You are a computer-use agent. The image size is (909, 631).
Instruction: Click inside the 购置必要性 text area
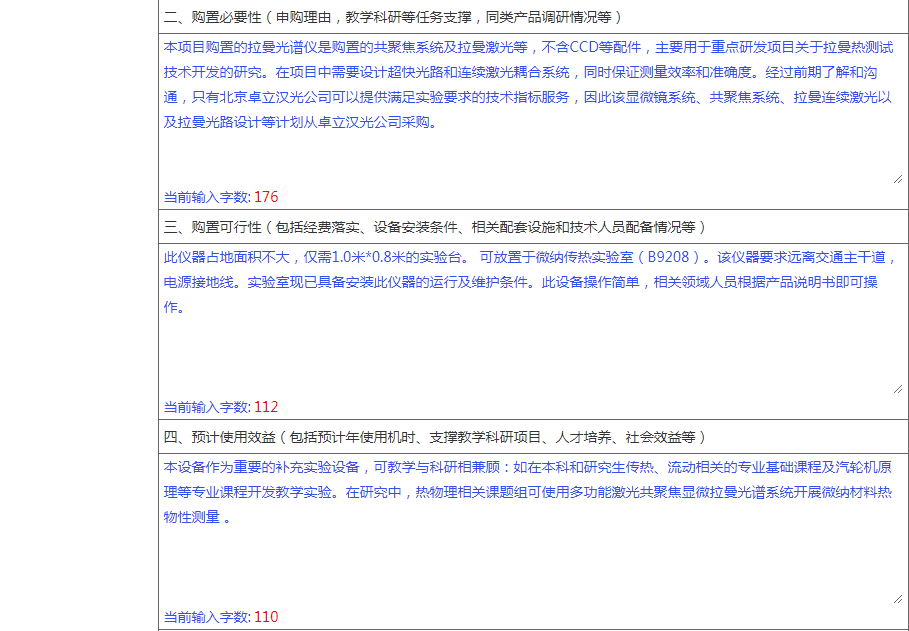(x=530, y=150)
